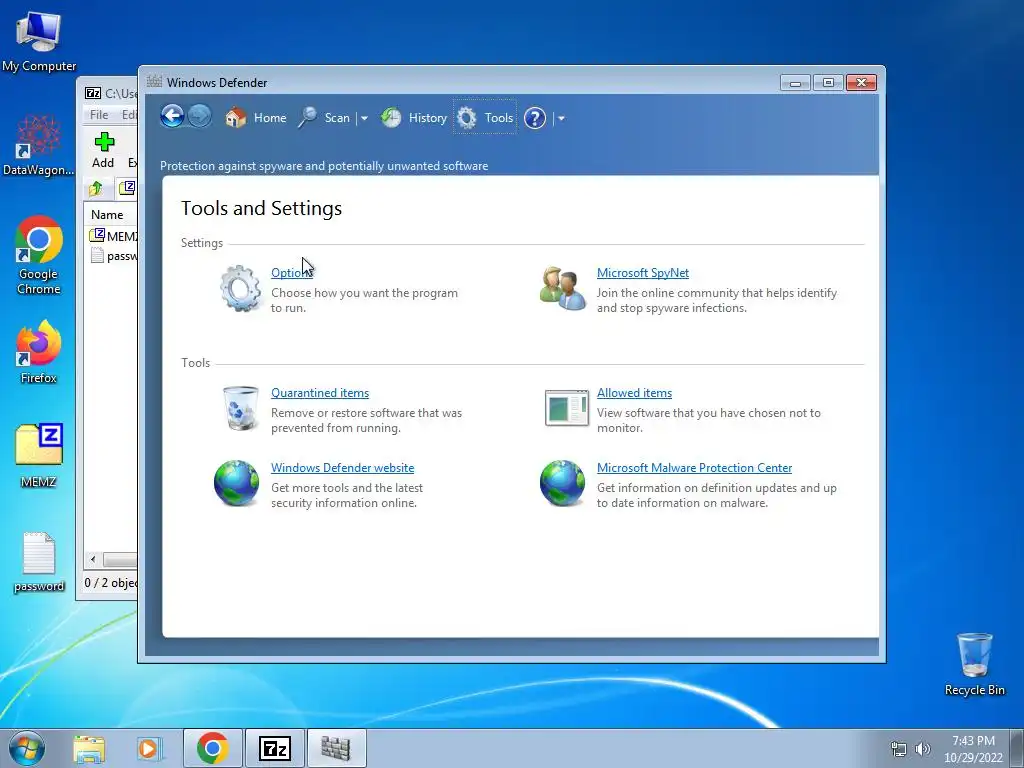
Task: Click the taskbar clock showing 7:43 PM
Action: (973, 749)
